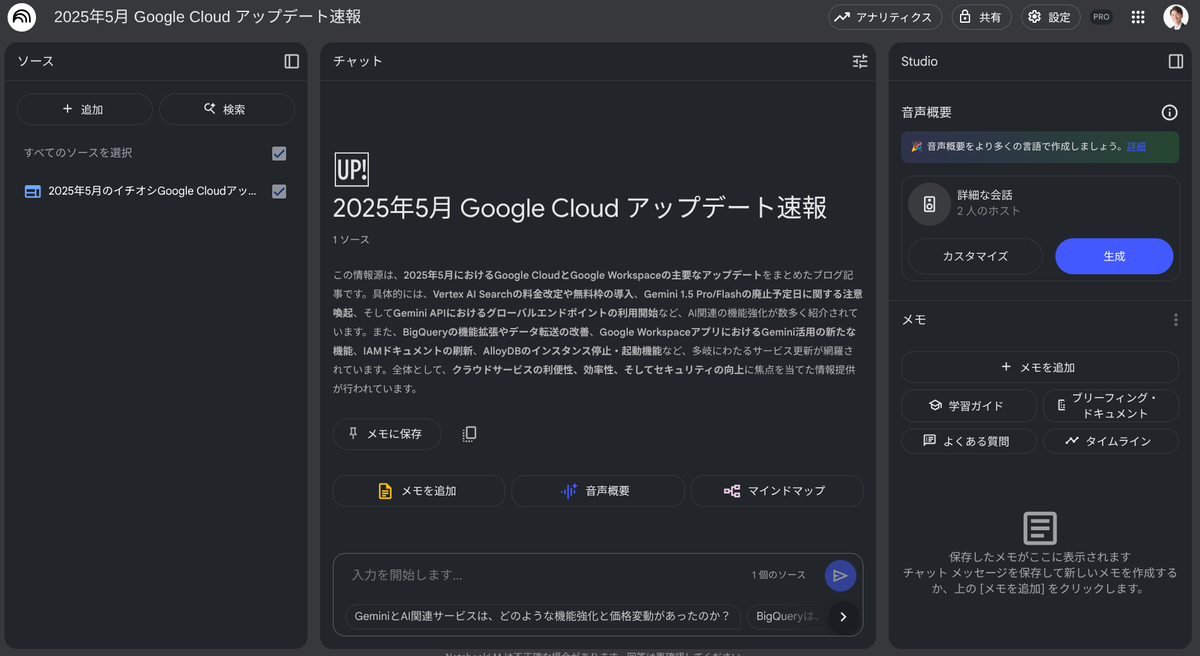Click 検索 to discover sources
The width and height of the screenshot is (1200, 656).
coord(226,109)
